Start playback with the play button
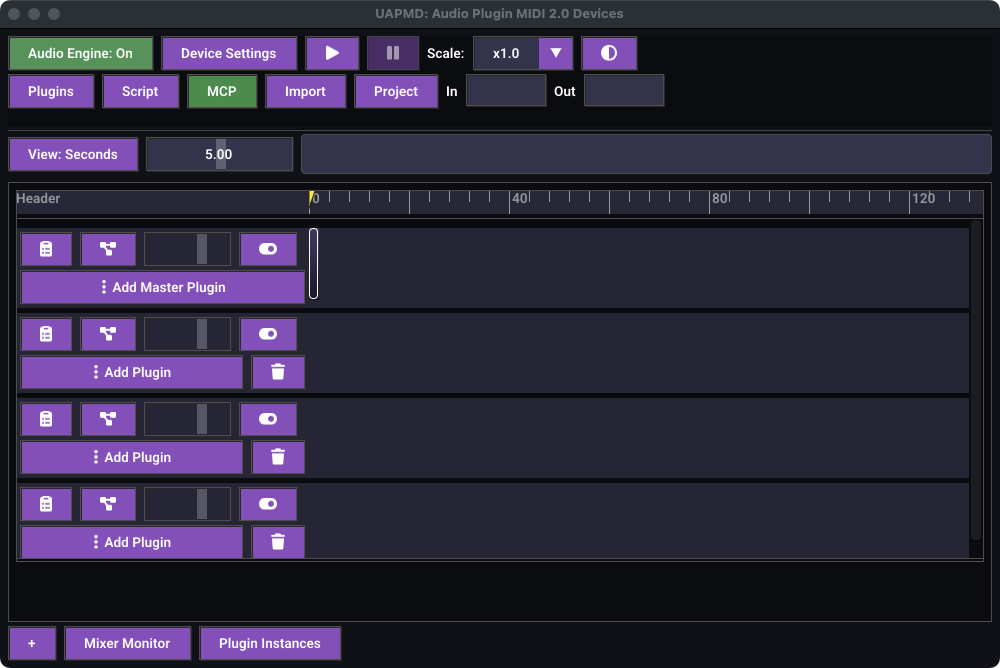The image size is (1000, 668). 332,53
